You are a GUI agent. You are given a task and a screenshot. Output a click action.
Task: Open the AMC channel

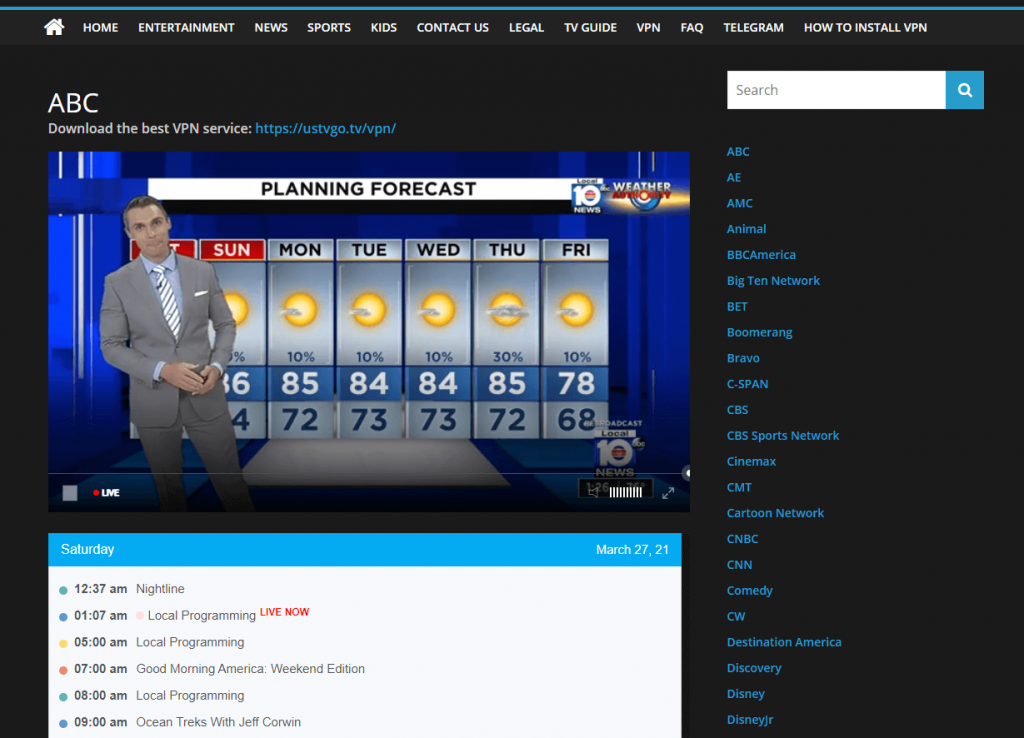(740, 203)
